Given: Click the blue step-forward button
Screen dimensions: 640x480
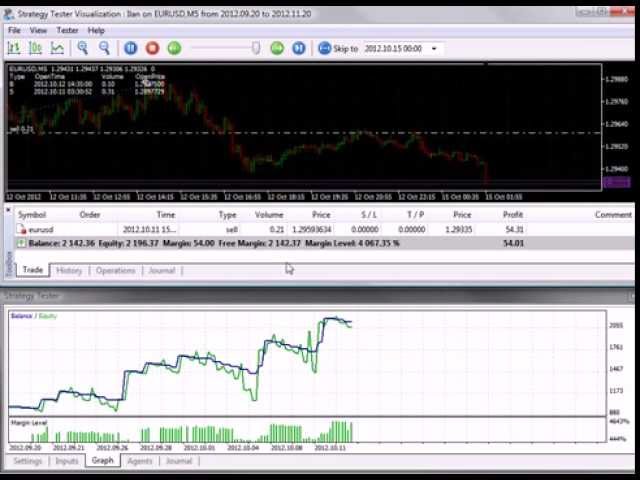Looking at the screenshot, I should coord(299,48).
